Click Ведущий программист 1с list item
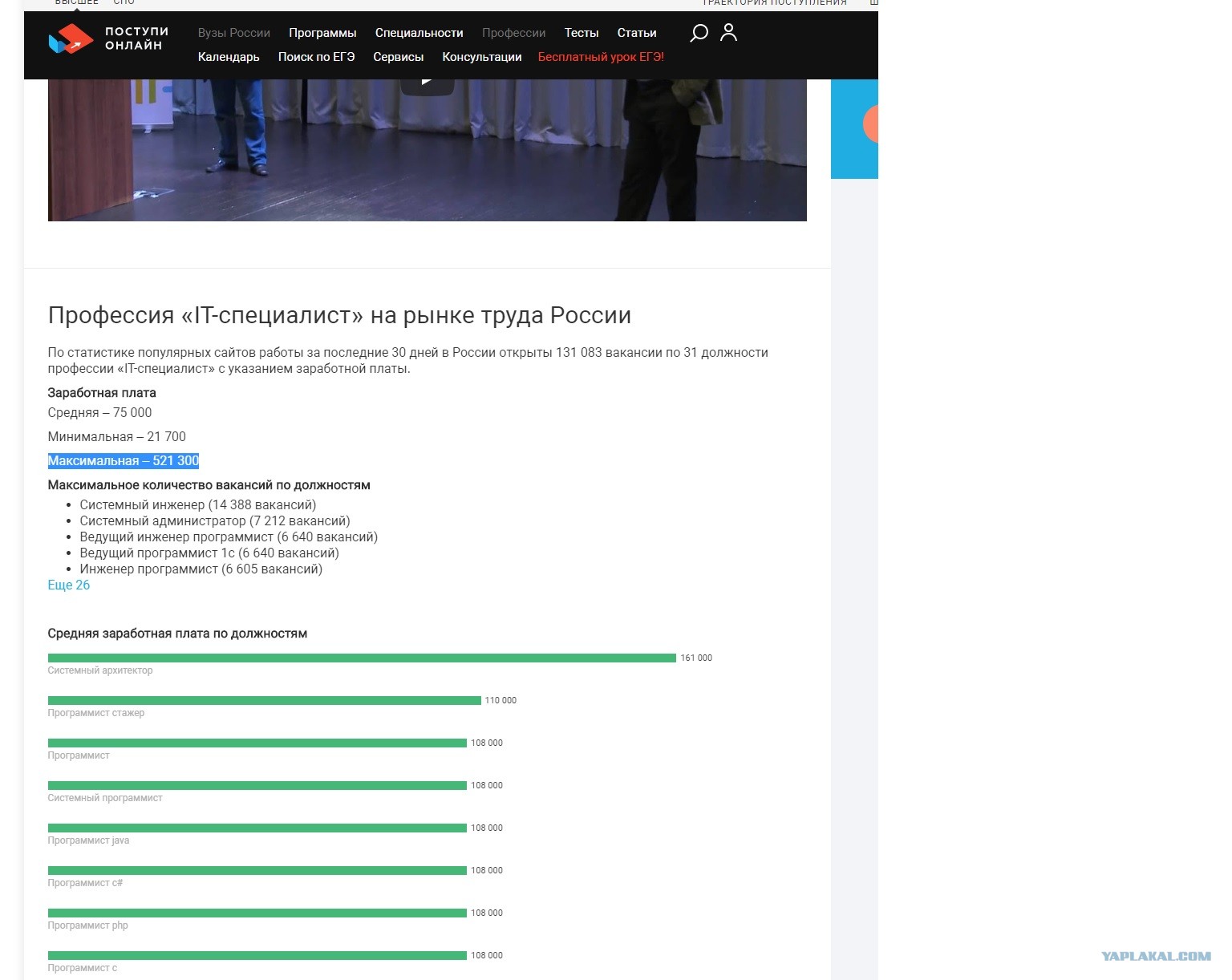 209,553
